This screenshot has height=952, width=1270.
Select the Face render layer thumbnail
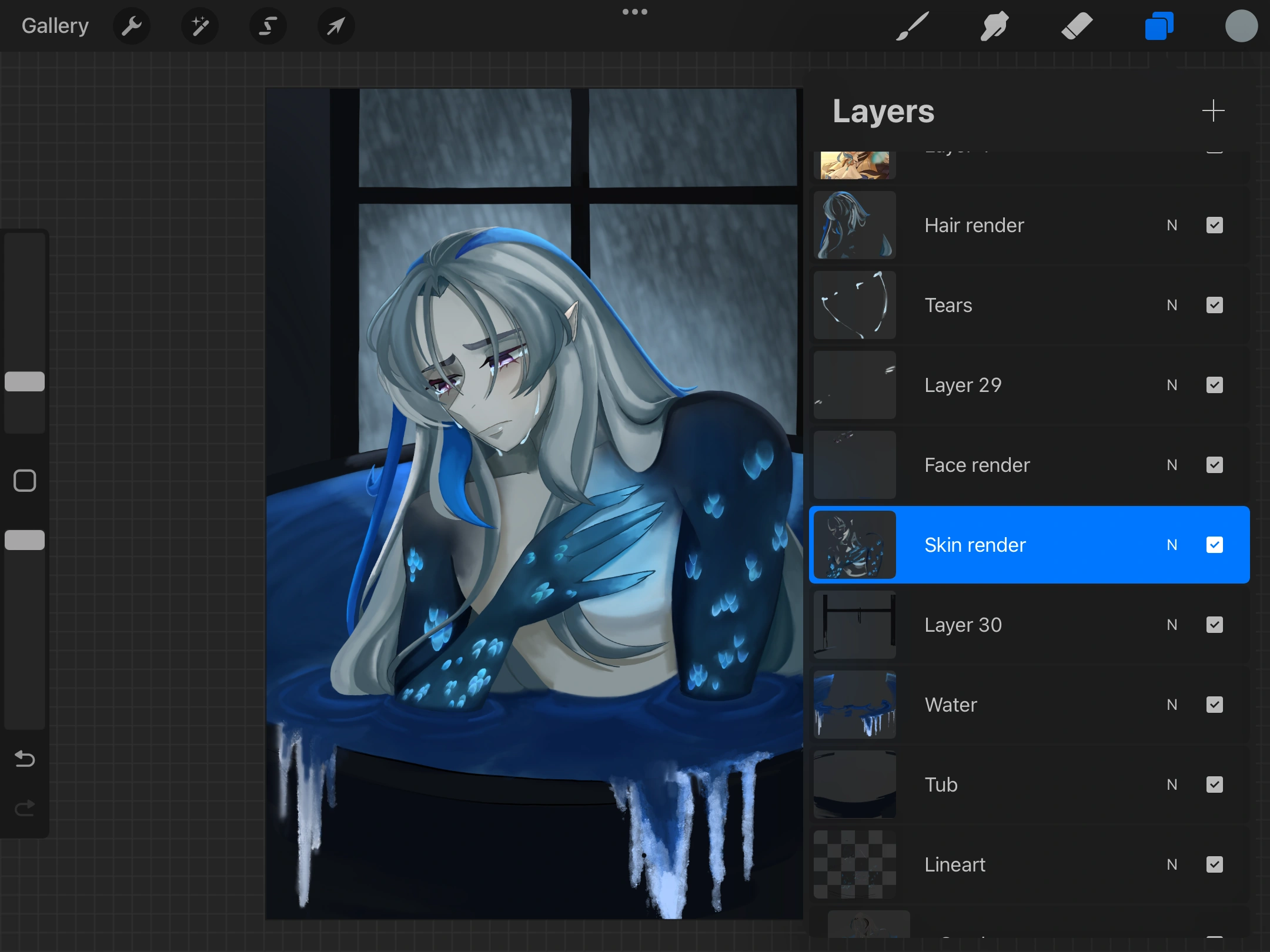pyautogui.click(x=854, y=465)
